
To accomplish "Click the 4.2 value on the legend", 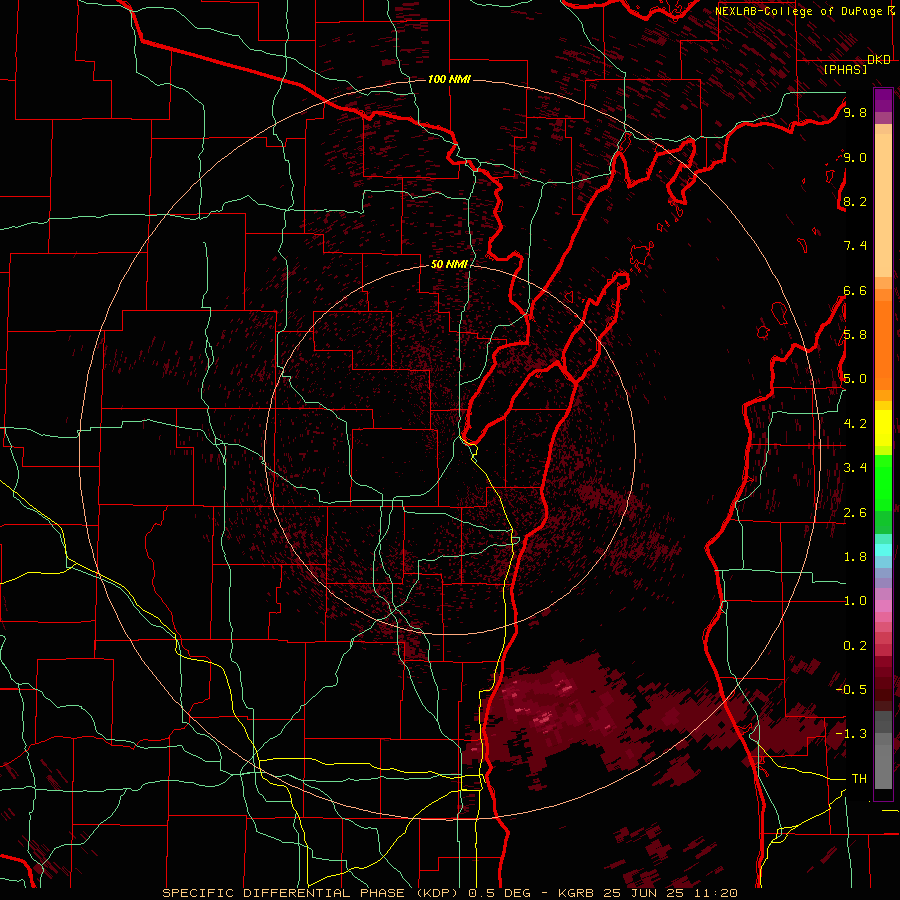I will tap(855, 424).
